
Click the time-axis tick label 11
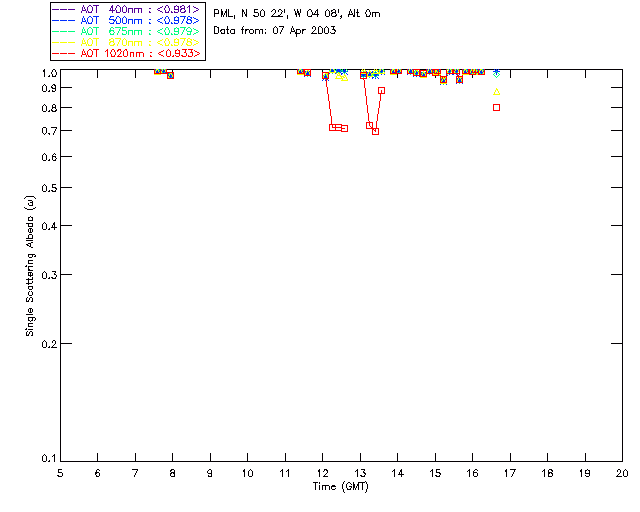[x=285, y=474]
